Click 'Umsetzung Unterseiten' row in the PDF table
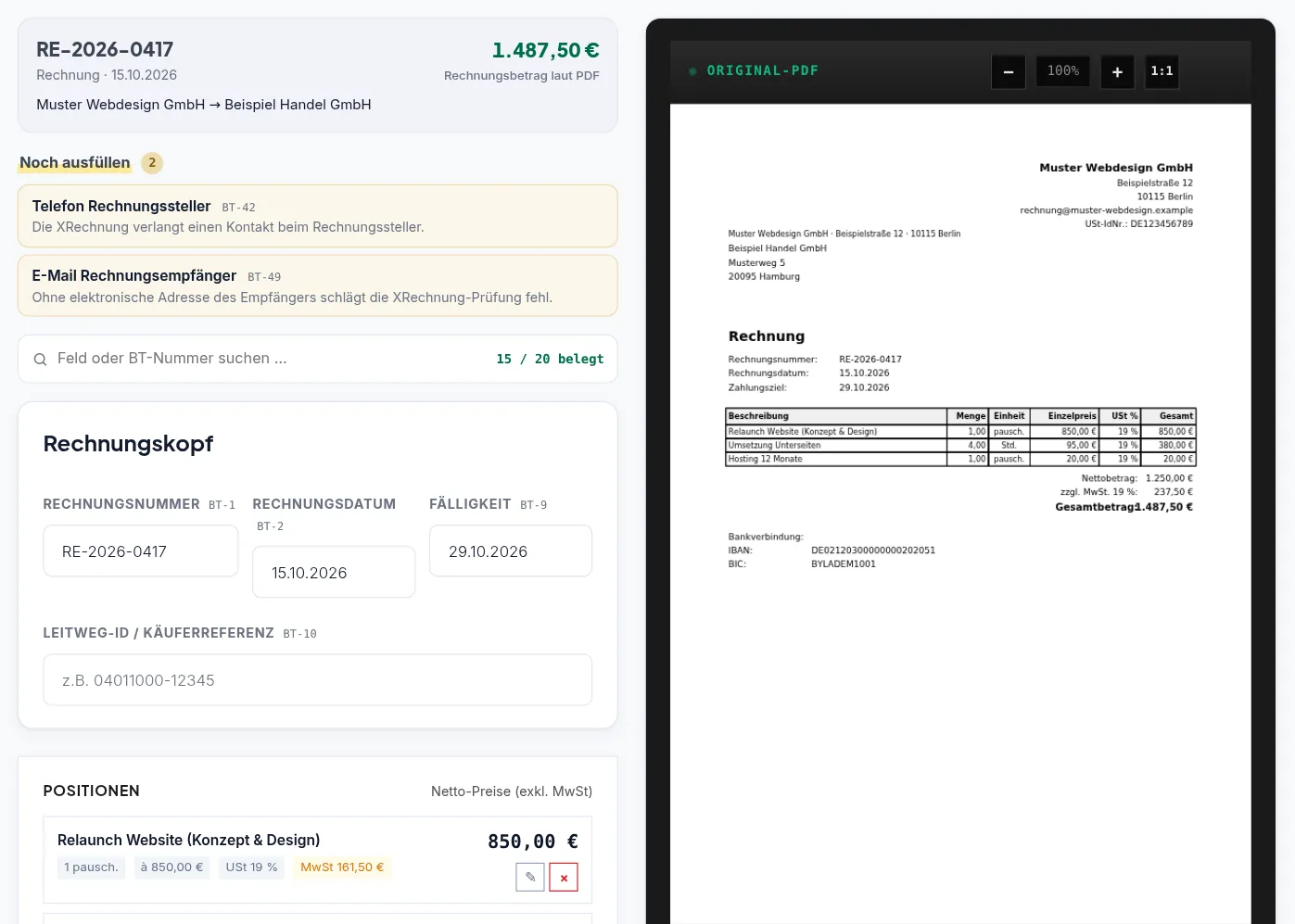 960,445
